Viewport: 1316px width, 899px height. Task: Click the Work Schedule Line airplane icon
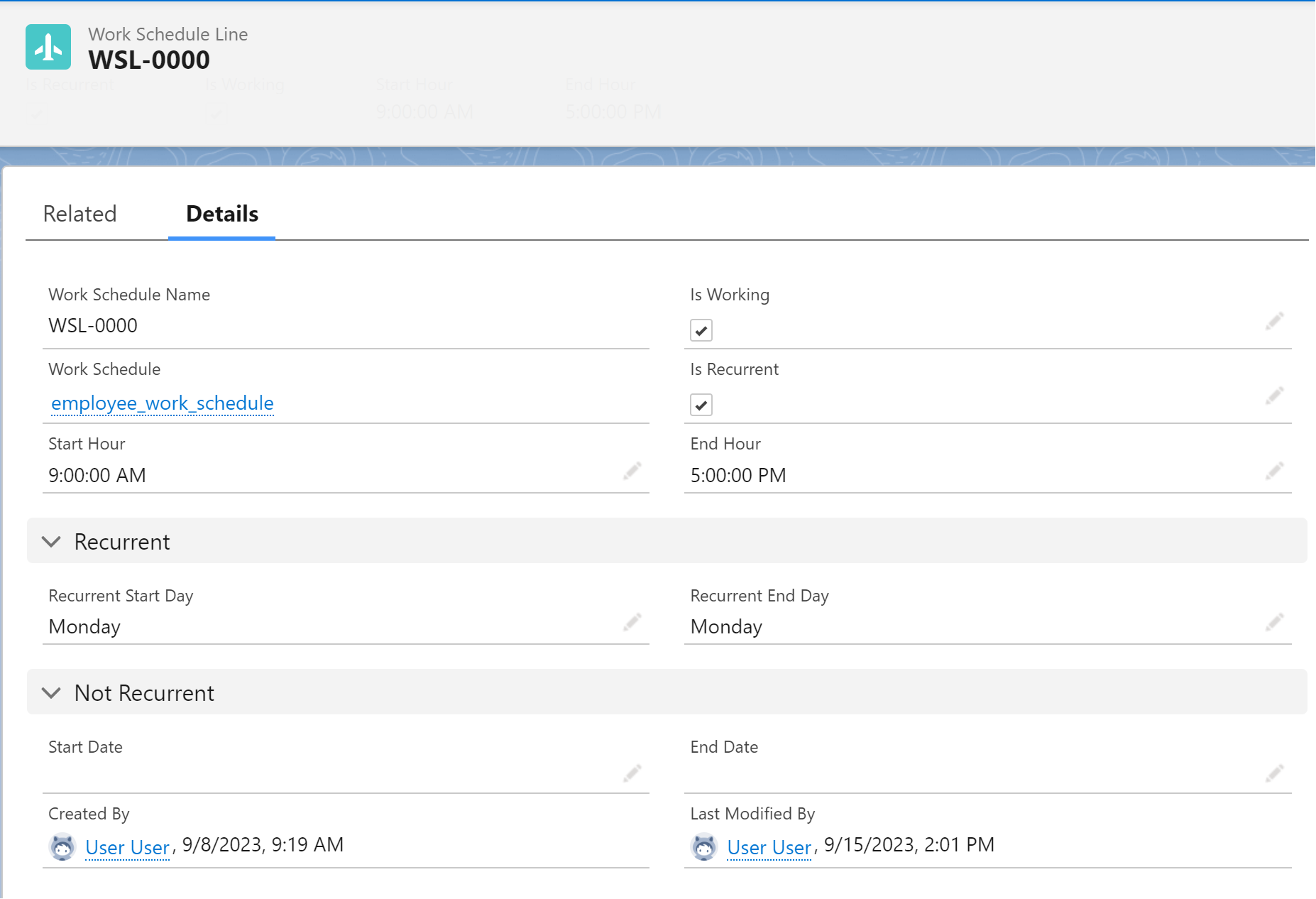(48, 47)
